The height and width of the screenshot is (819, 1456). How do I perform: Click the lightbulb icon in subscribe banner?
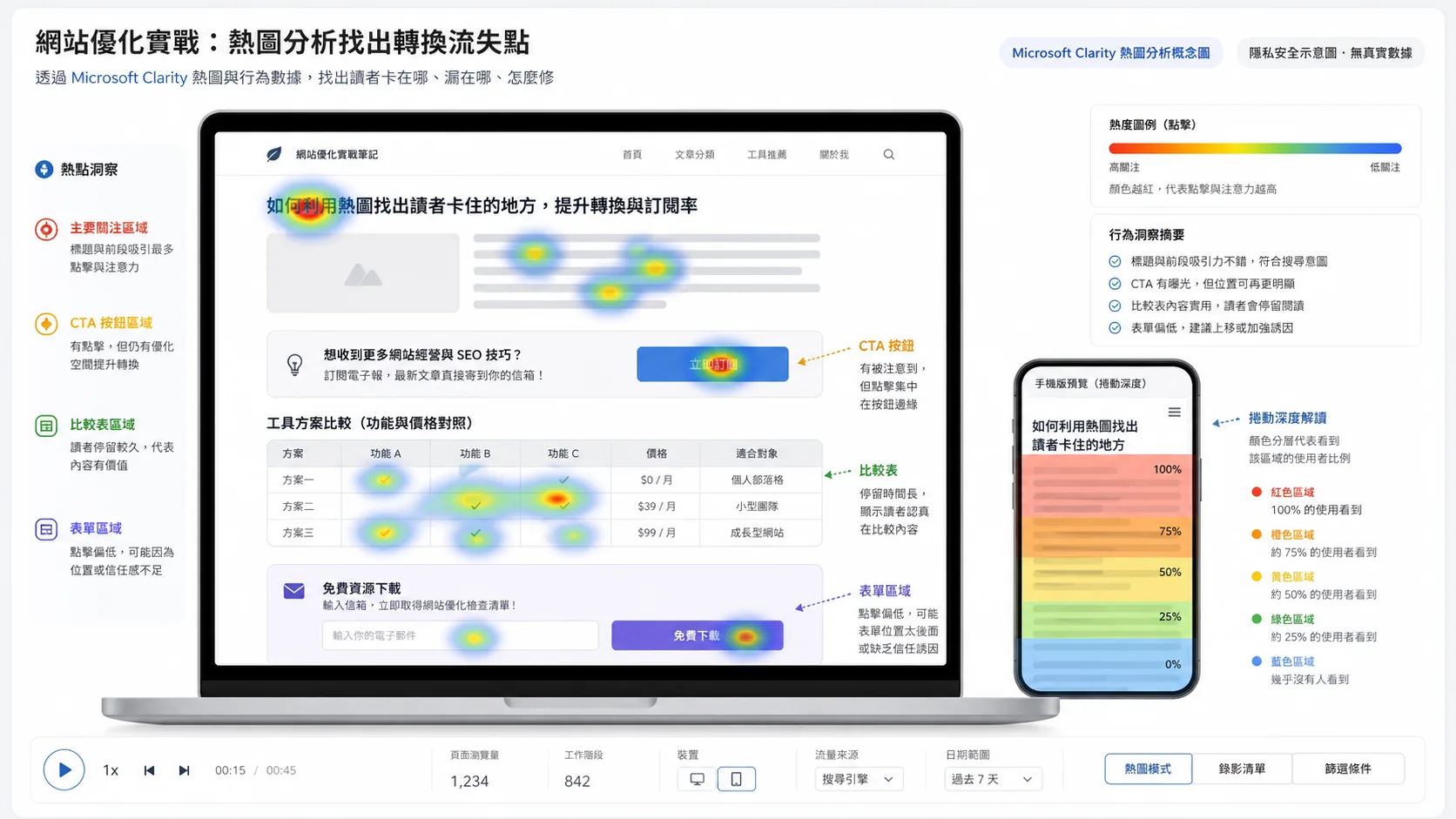pyautogui.click(x=295, y=365)
